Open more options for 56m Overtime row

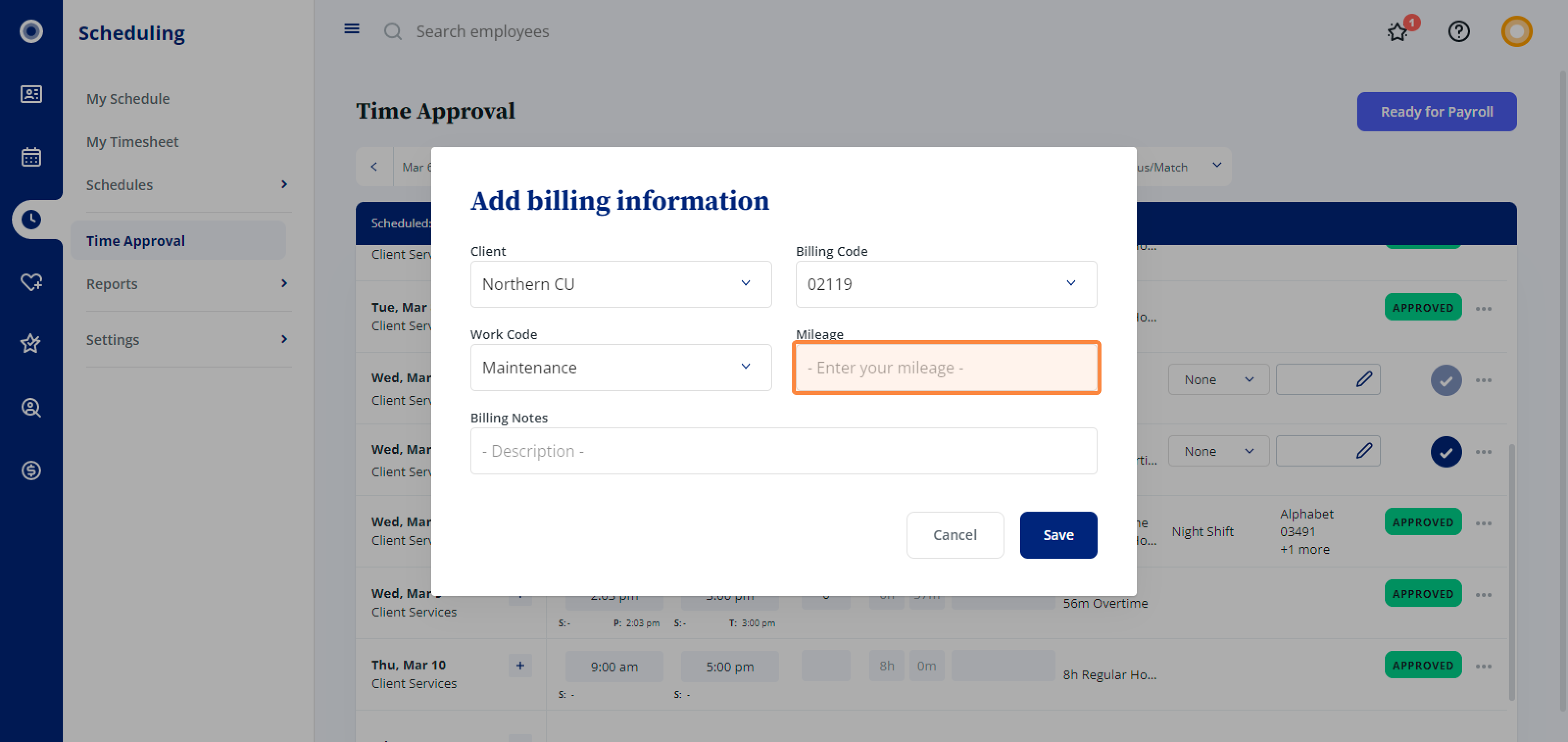[1483, 594]
